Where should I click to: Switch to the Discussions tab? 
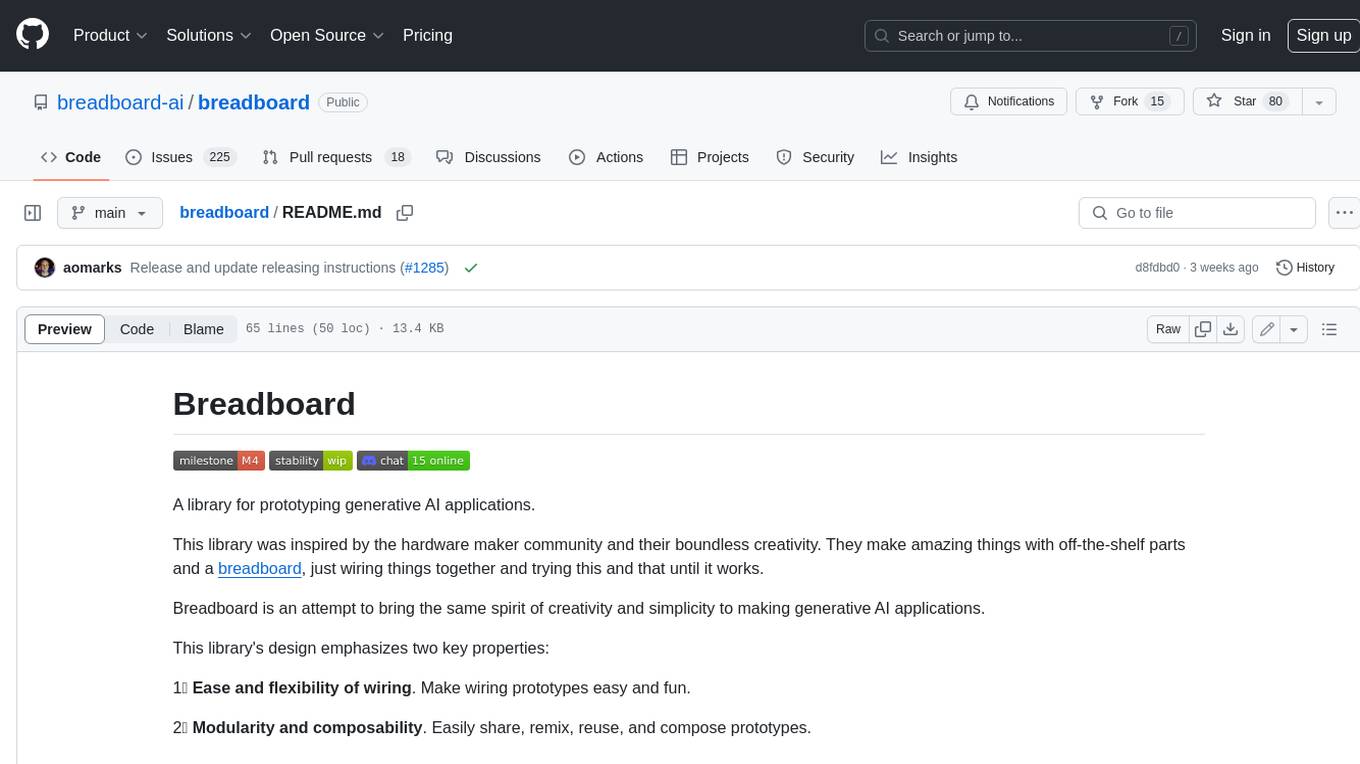(489, 157)
